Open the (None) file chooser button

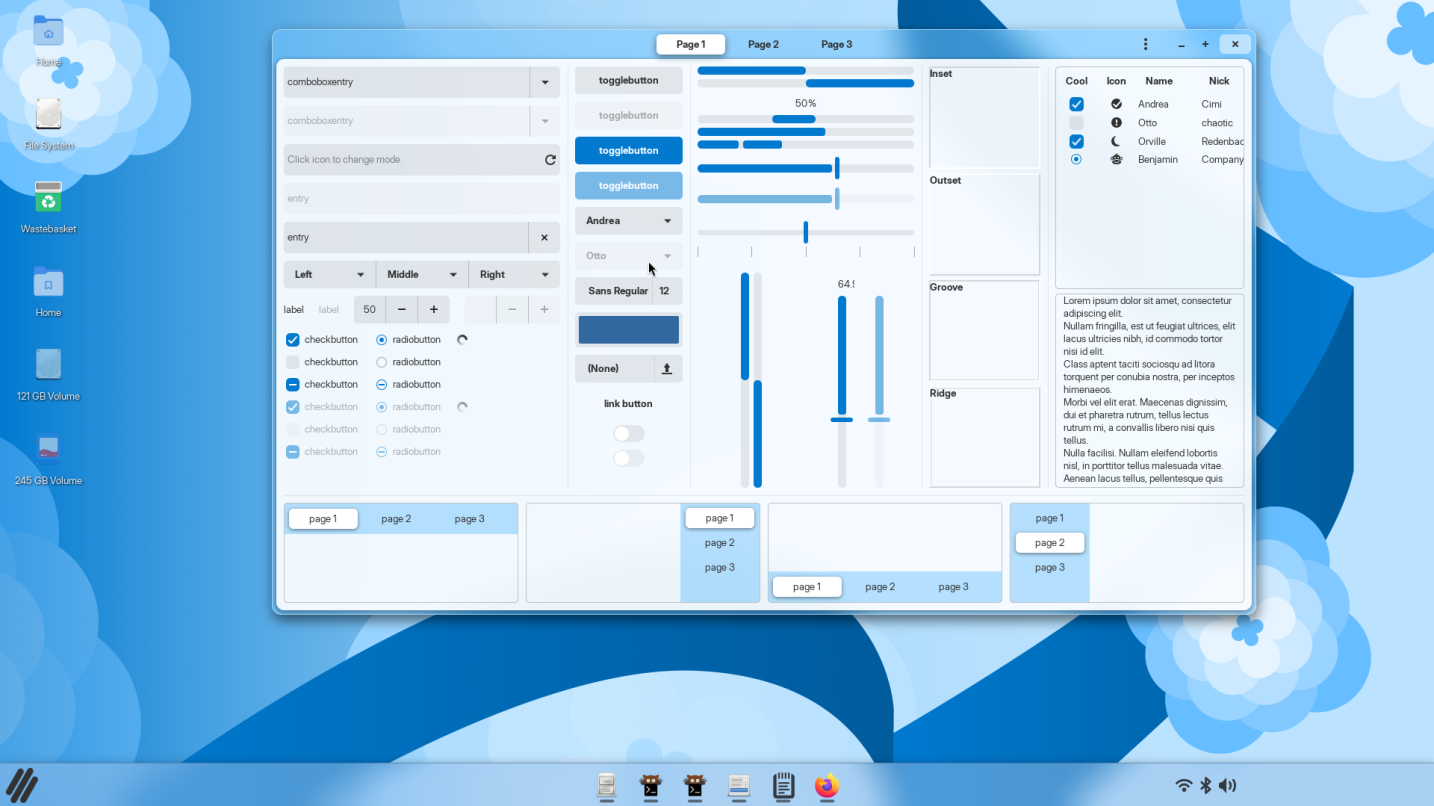point(629,369)
